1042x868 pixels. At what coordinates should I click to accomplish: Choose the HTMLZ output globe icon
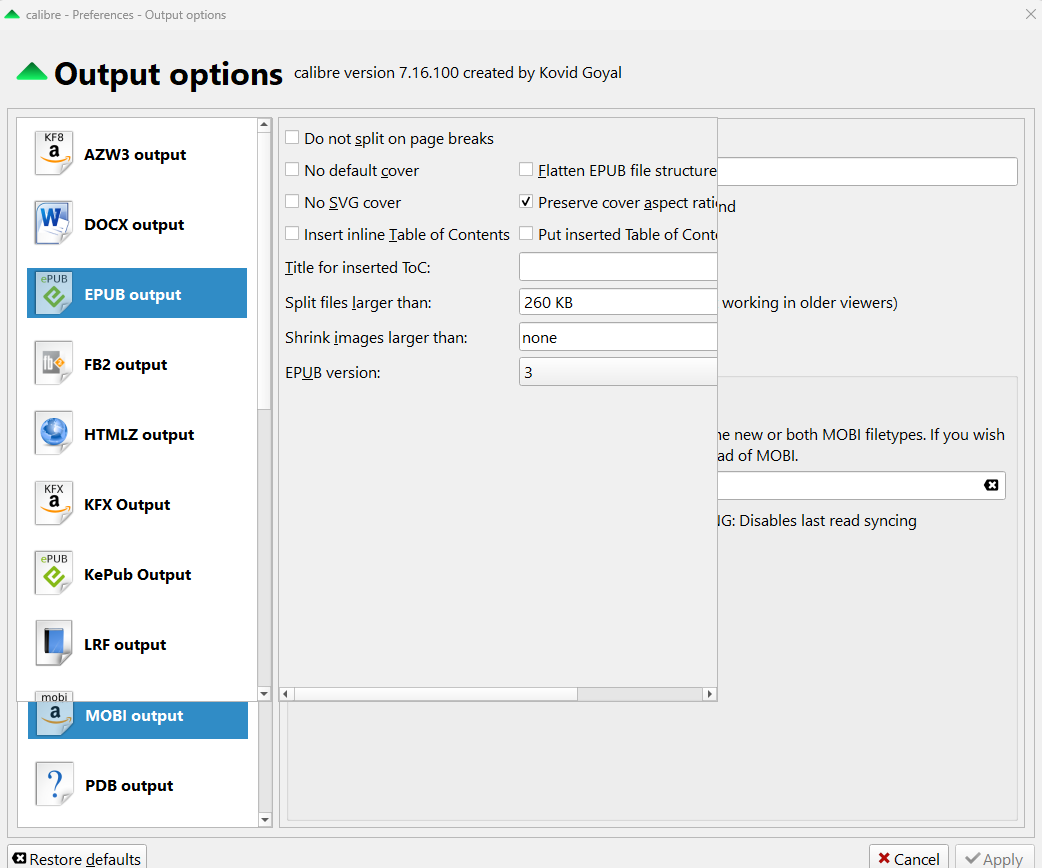click(54, 434)
